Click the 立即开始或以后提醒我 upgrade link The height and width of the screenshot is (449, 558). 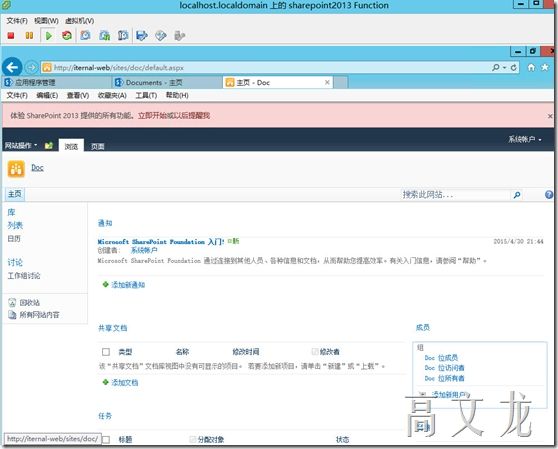[174, 116]
